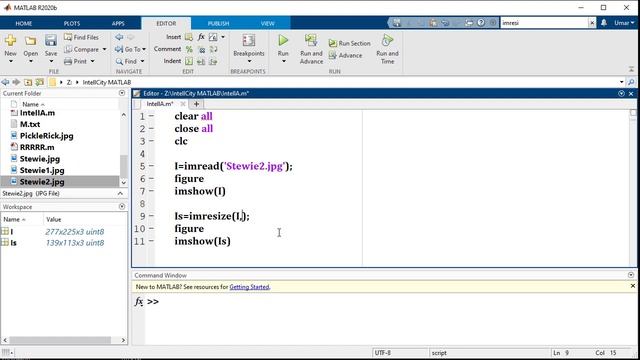Open the Compare dropdown arrow

point(104,49)
